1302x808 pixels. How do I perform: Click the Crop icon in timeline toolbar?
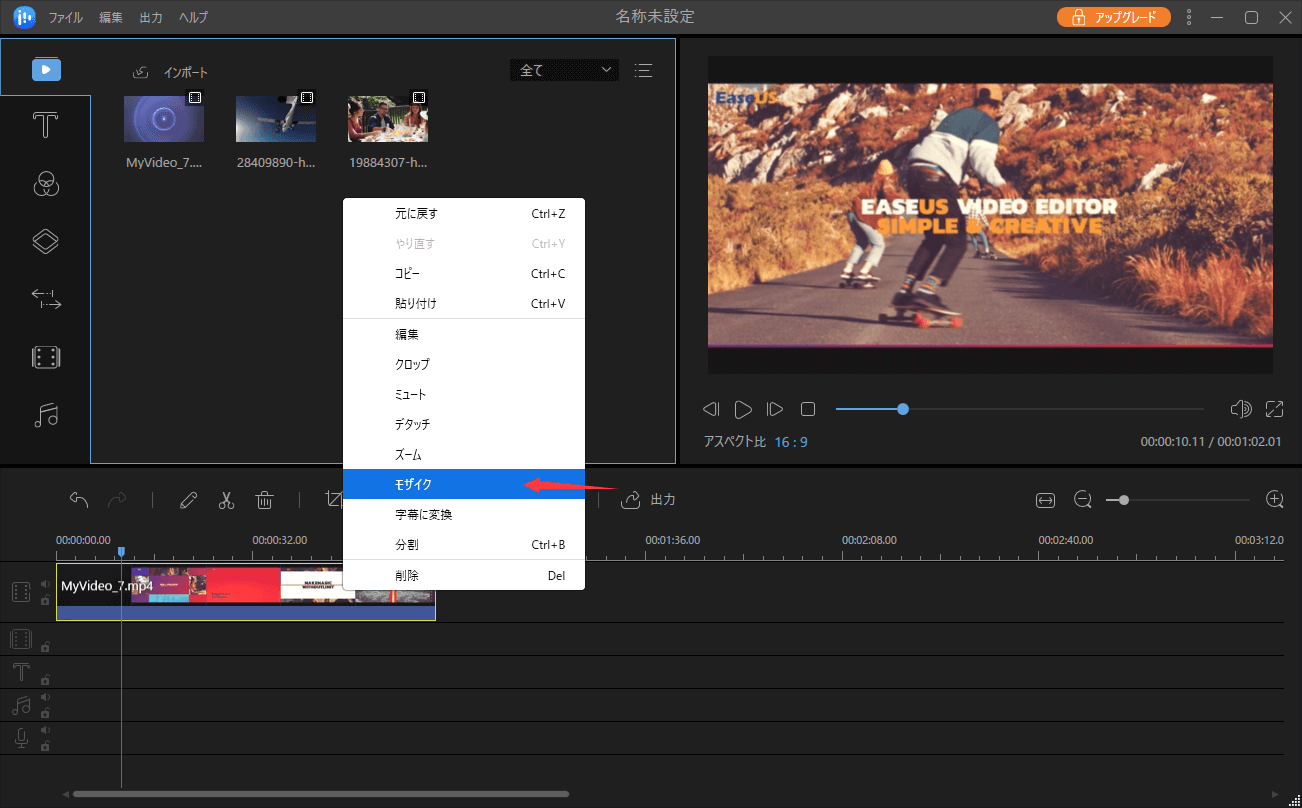click(x=333, y=500)
